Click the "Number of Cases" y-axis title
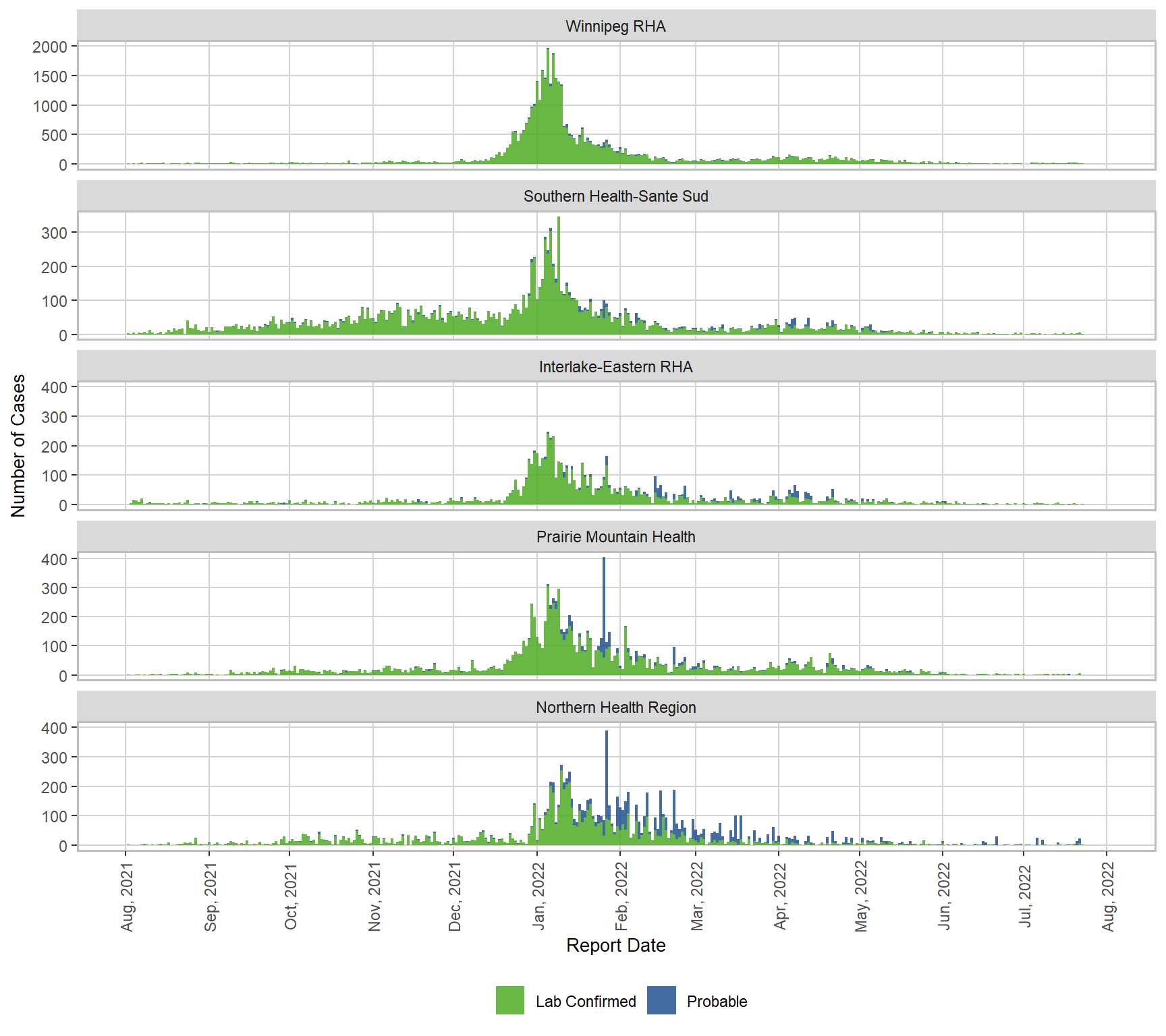Screen dimensions: 1166x1036 [18, 446]
